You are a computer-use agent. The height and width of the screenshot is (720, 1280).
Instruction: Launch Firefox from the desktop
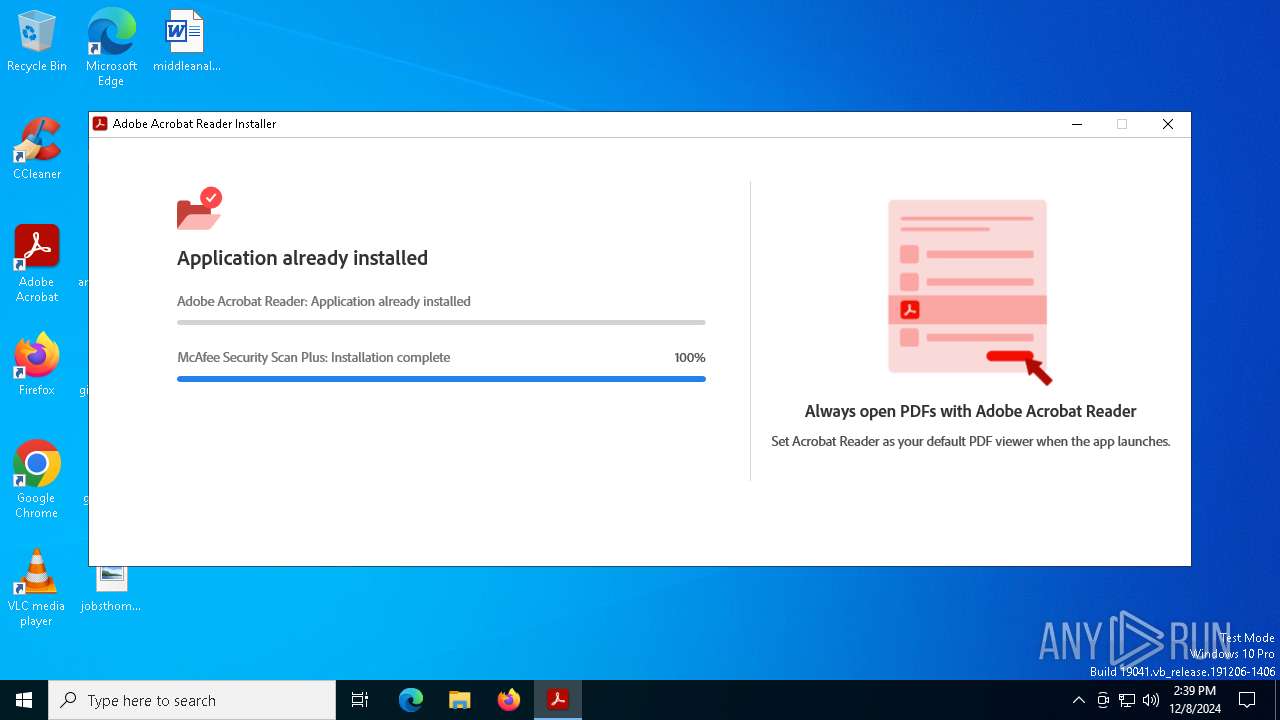pyautogui.click(x=37, y=365)
